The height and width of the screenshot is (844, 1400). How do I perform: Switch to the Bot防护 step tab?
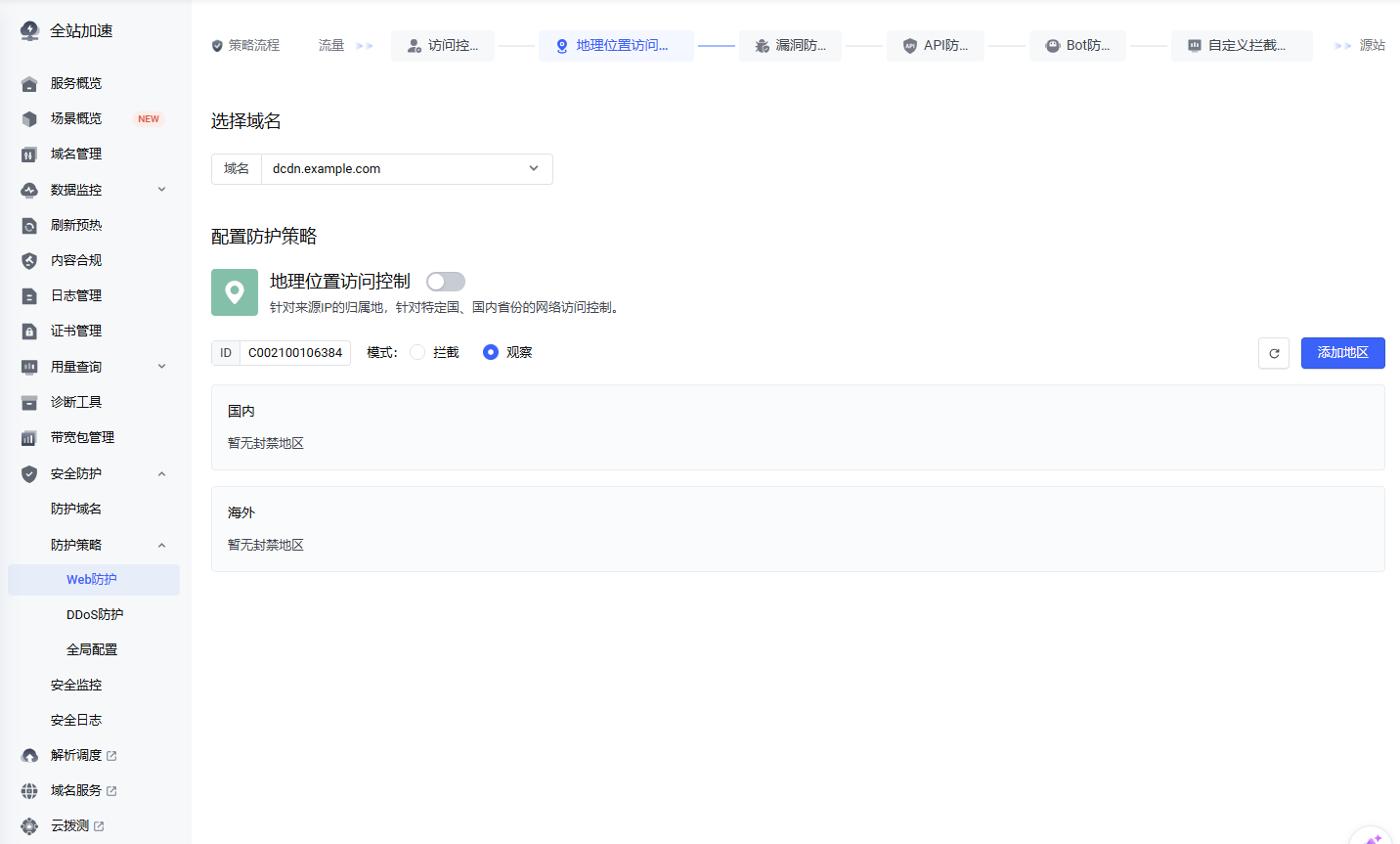coord(1077,46)
